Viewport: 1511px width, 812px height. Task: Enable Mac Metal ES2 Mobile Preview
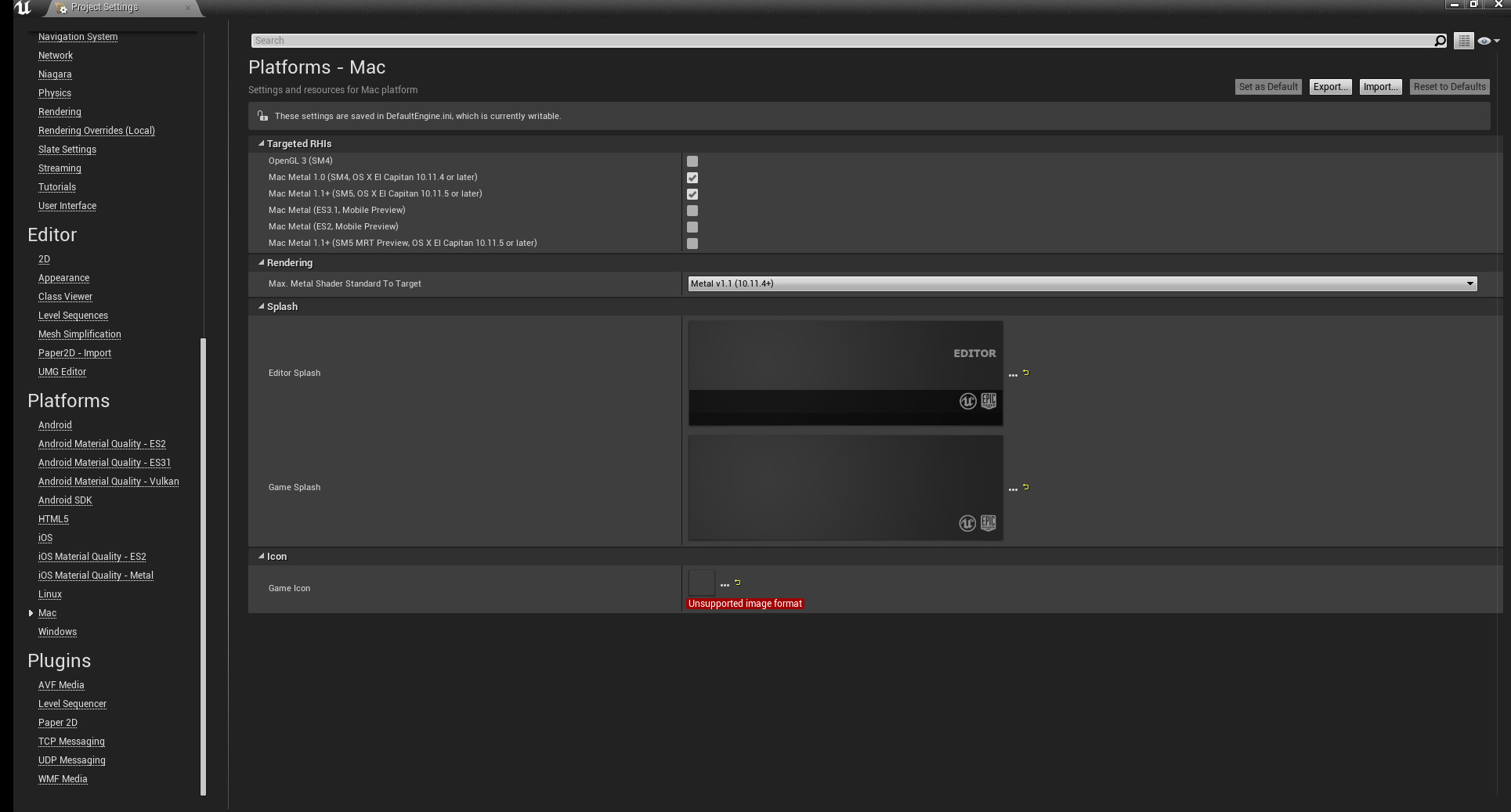pos(692,227)
